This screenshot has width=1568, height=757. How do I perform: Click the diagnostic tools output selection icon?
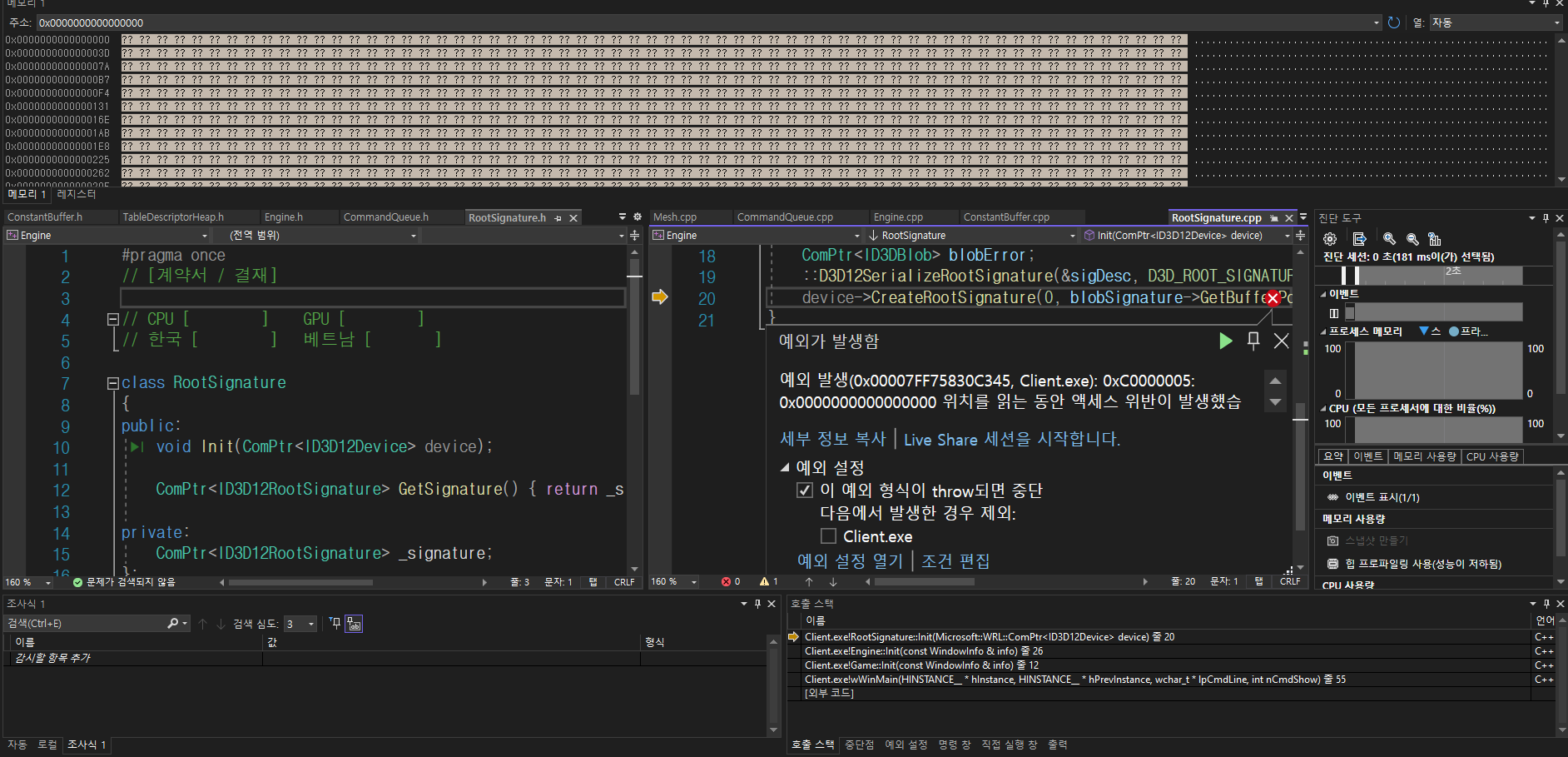tap(1360, 239)
